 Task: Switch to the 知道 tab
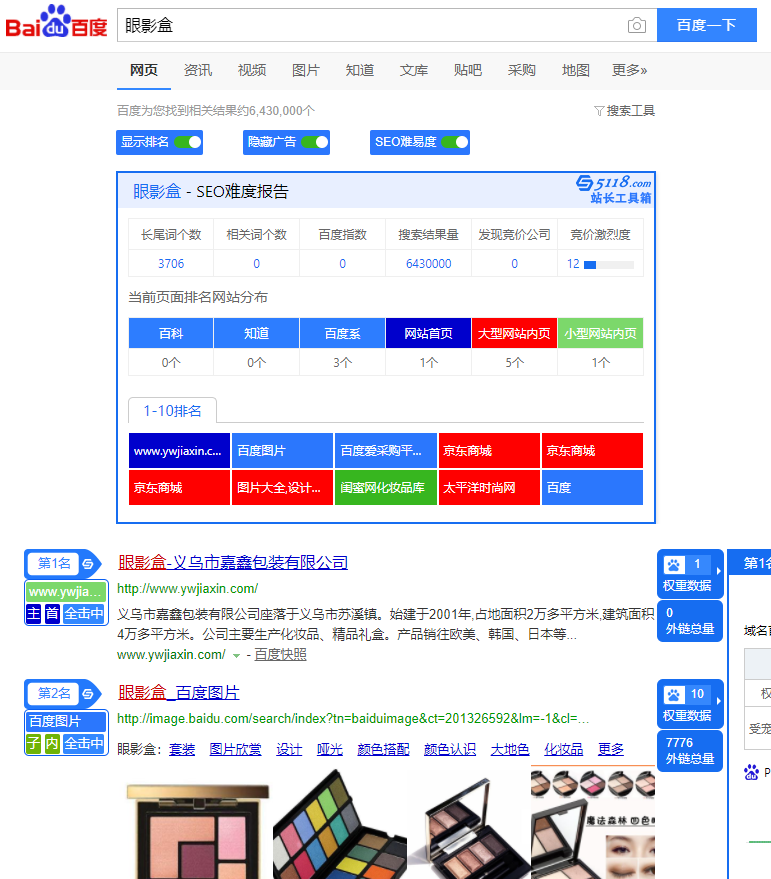point(359,70)
